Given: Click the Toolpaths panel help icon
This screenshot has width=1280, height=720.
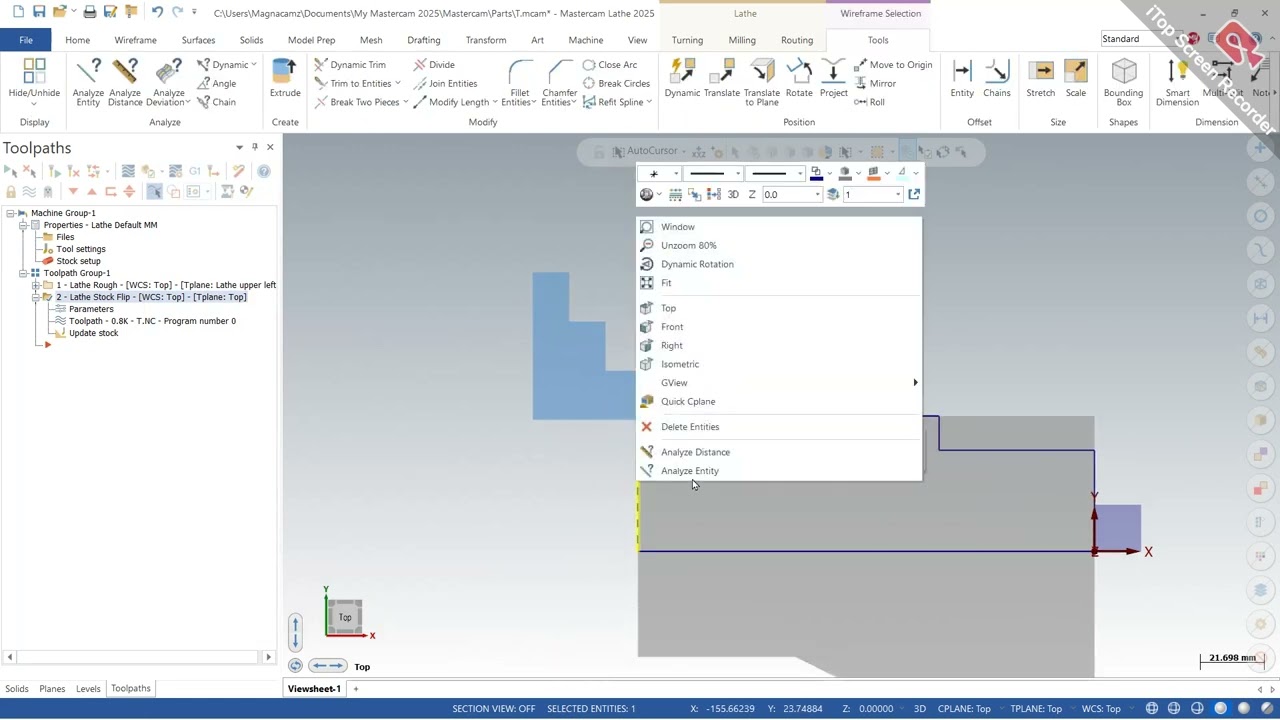Looking at the screenshot, I should click(264, 171).
